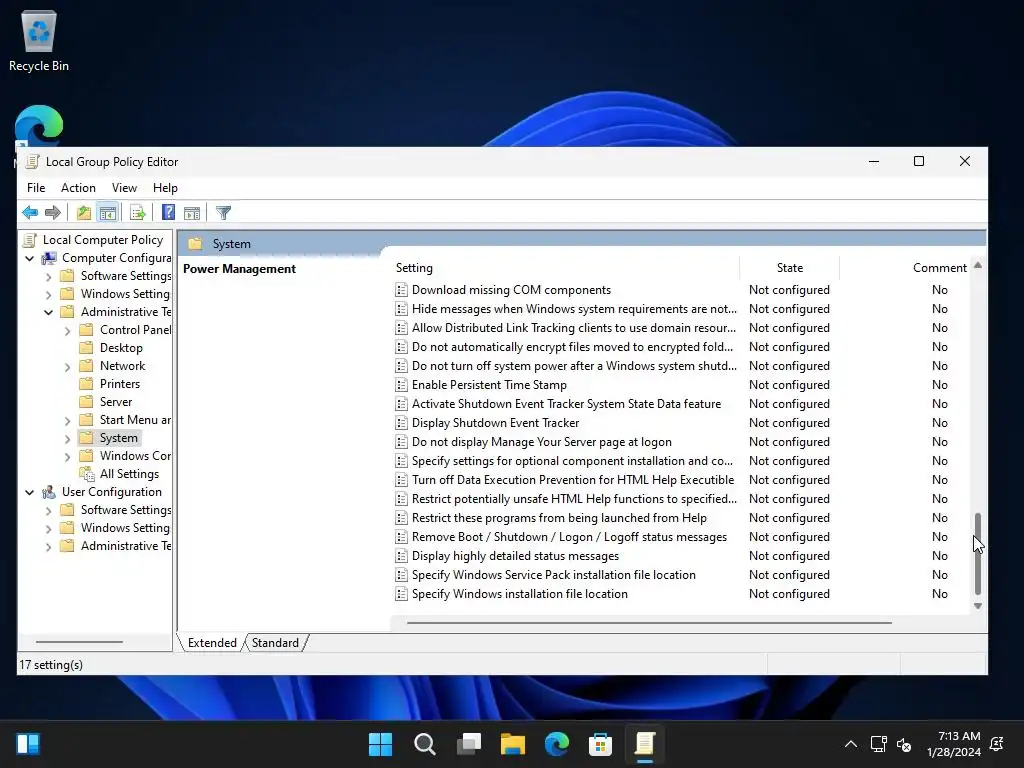Sort by the State column header
This screenshot has height=768, width=1024.
pyautogui.click(x=790, y=268)
